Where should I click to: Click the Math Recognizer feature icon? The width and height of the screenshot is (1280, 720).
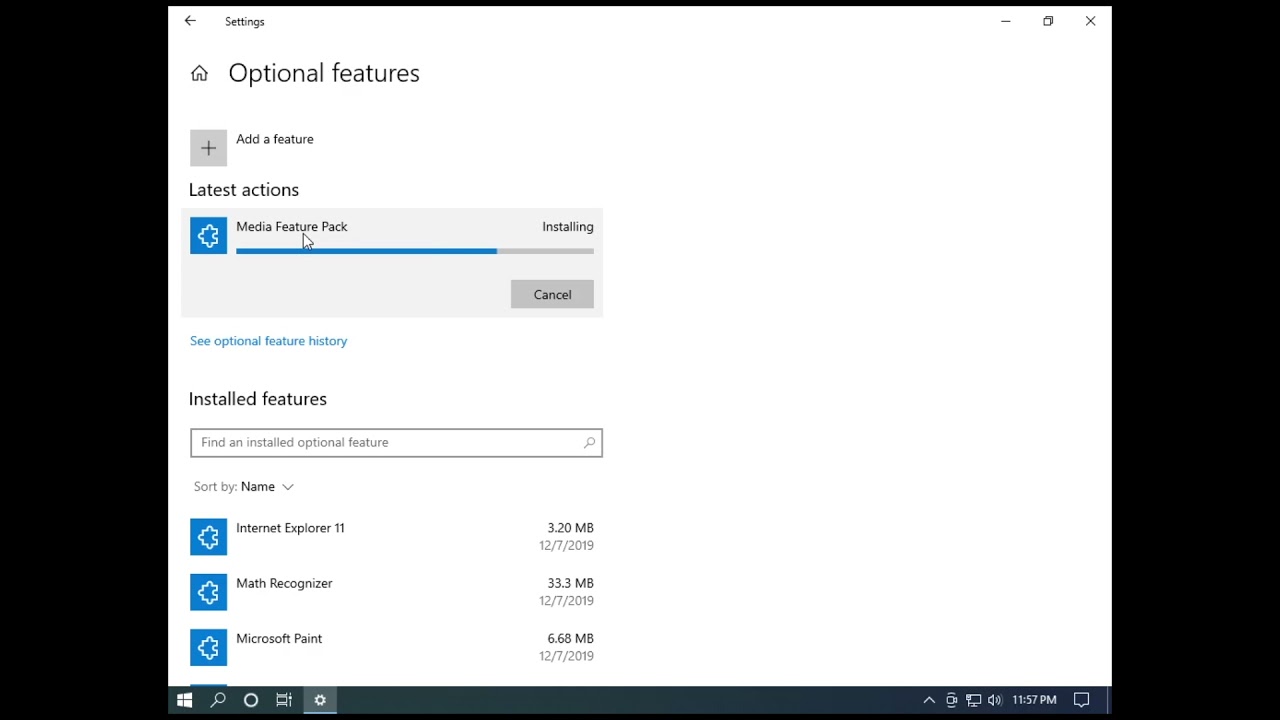tap(208, 592)
